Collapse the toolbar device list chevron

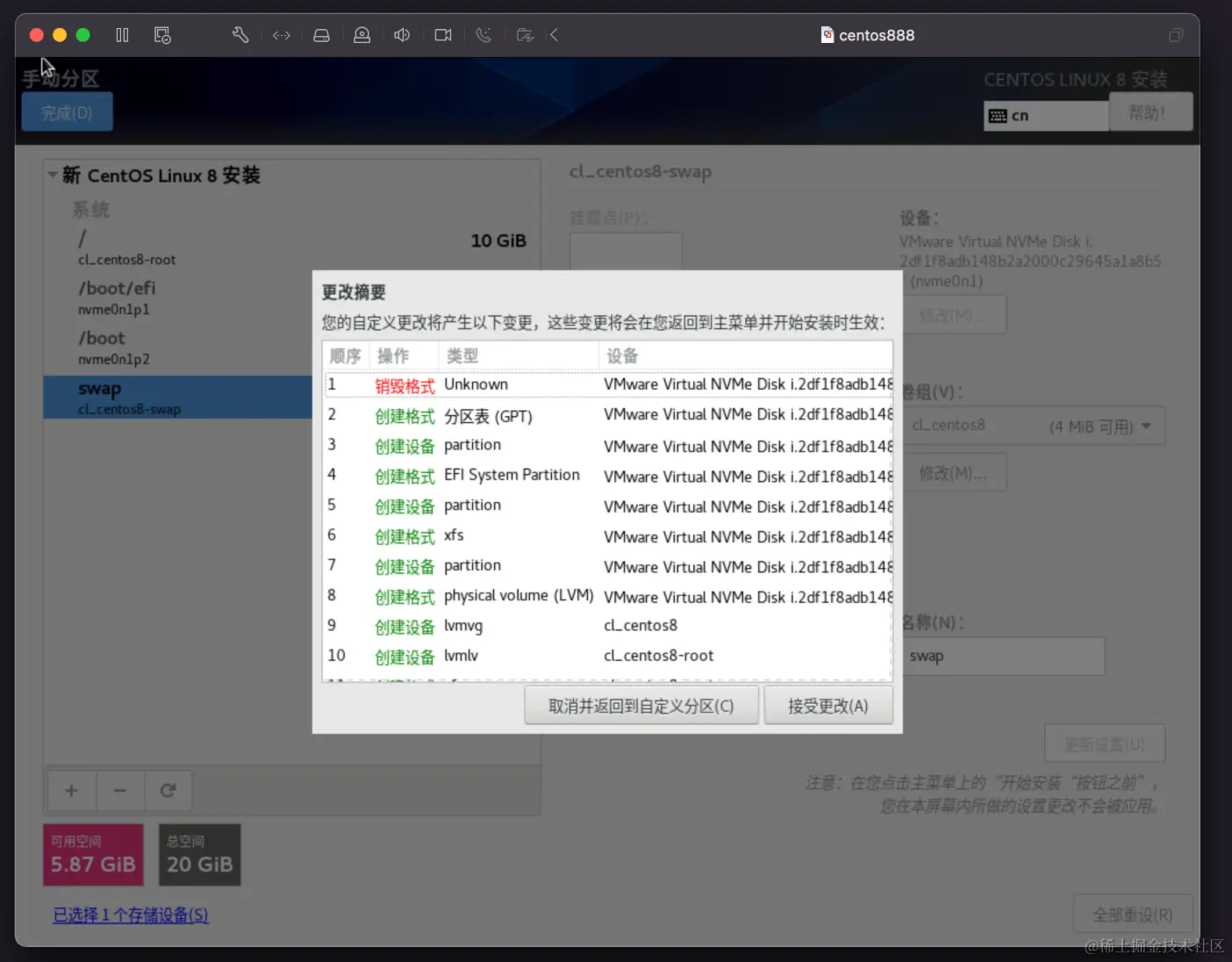[x=554, y=35]
